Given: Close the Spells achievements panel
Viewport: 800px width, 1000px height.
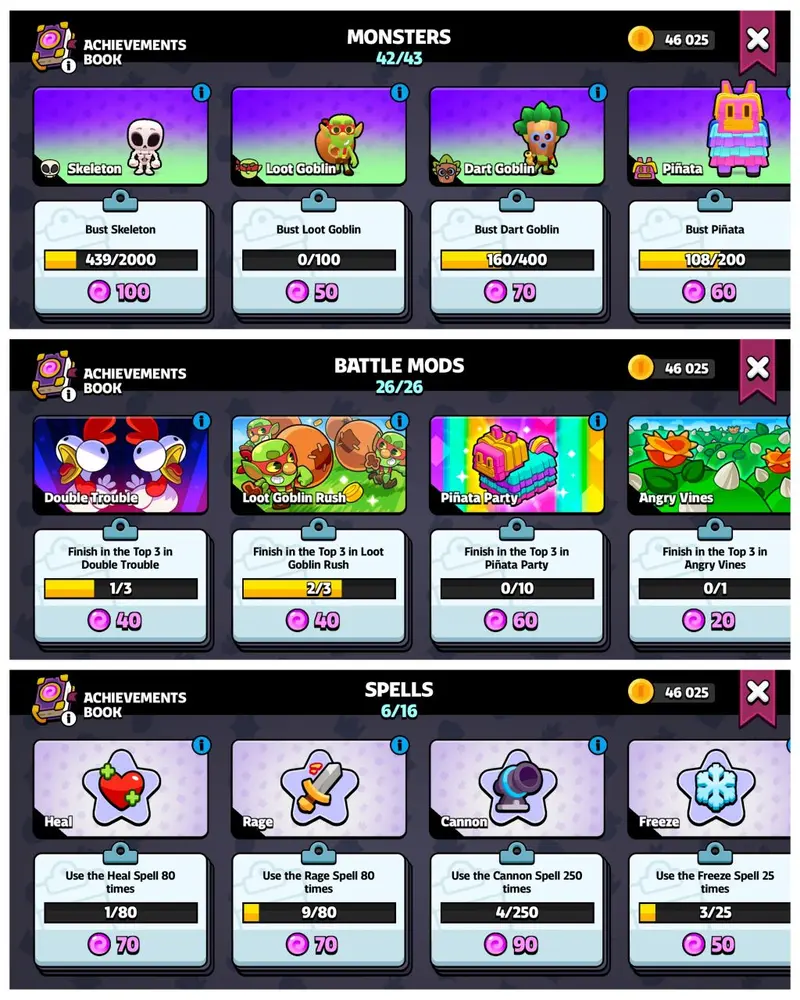Looking at the screenshot, I should 757,692.
